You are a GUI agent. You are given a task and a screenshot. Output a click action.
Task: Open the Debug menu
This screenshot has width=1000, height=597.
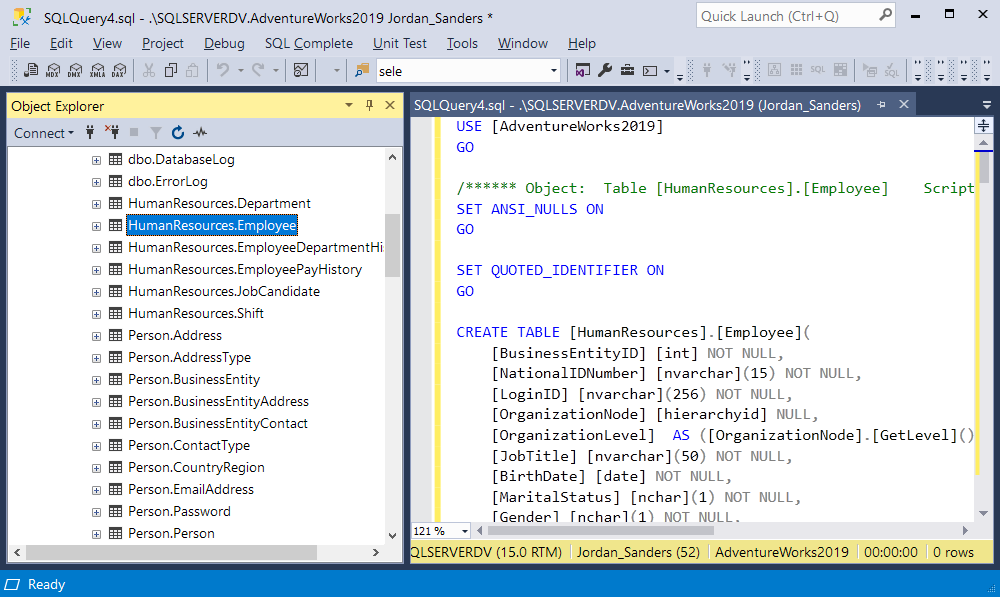pos(224,43)
